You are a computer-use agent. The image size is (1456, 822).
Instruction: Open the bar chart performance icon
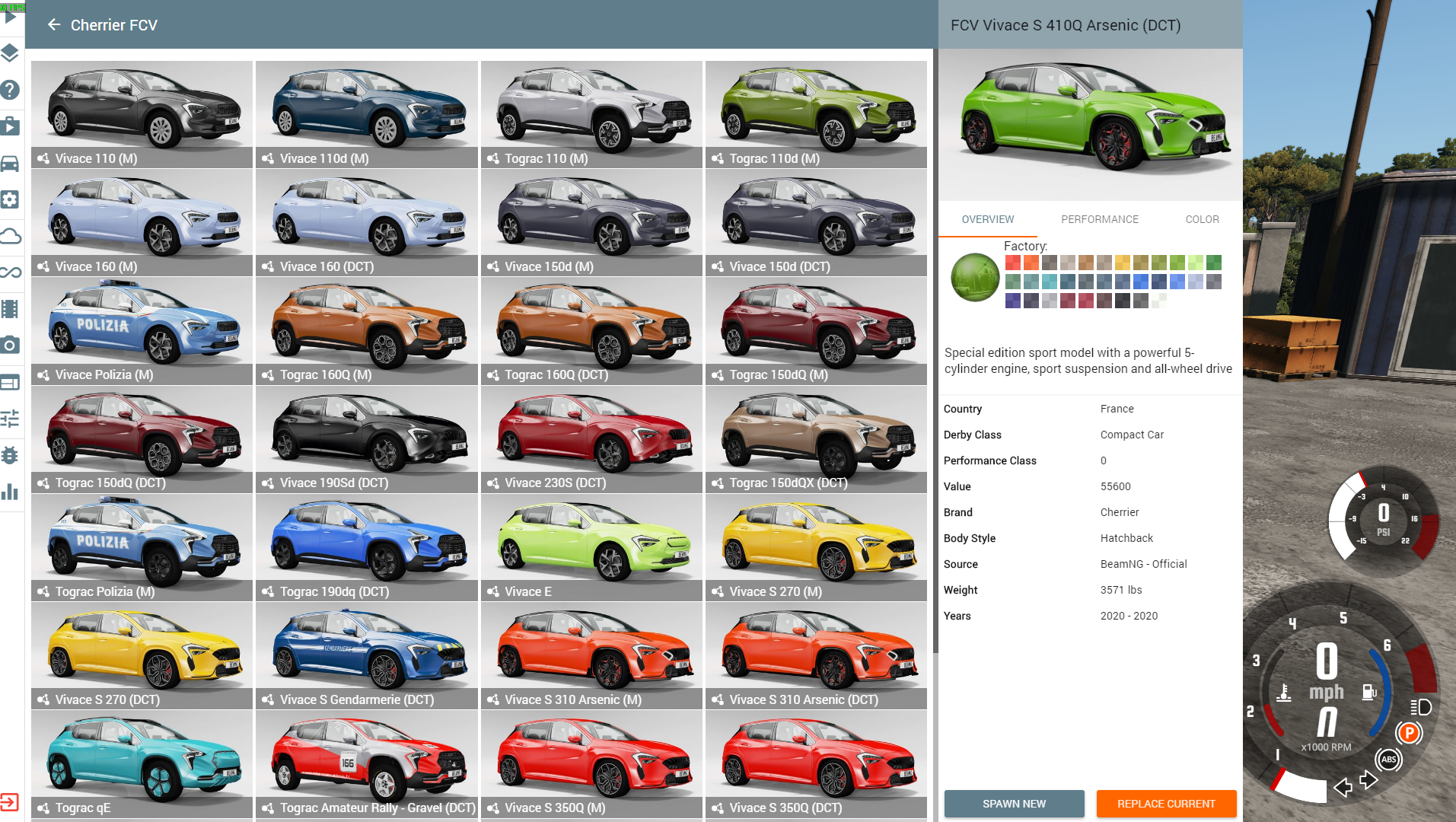[x=10, y=492]
